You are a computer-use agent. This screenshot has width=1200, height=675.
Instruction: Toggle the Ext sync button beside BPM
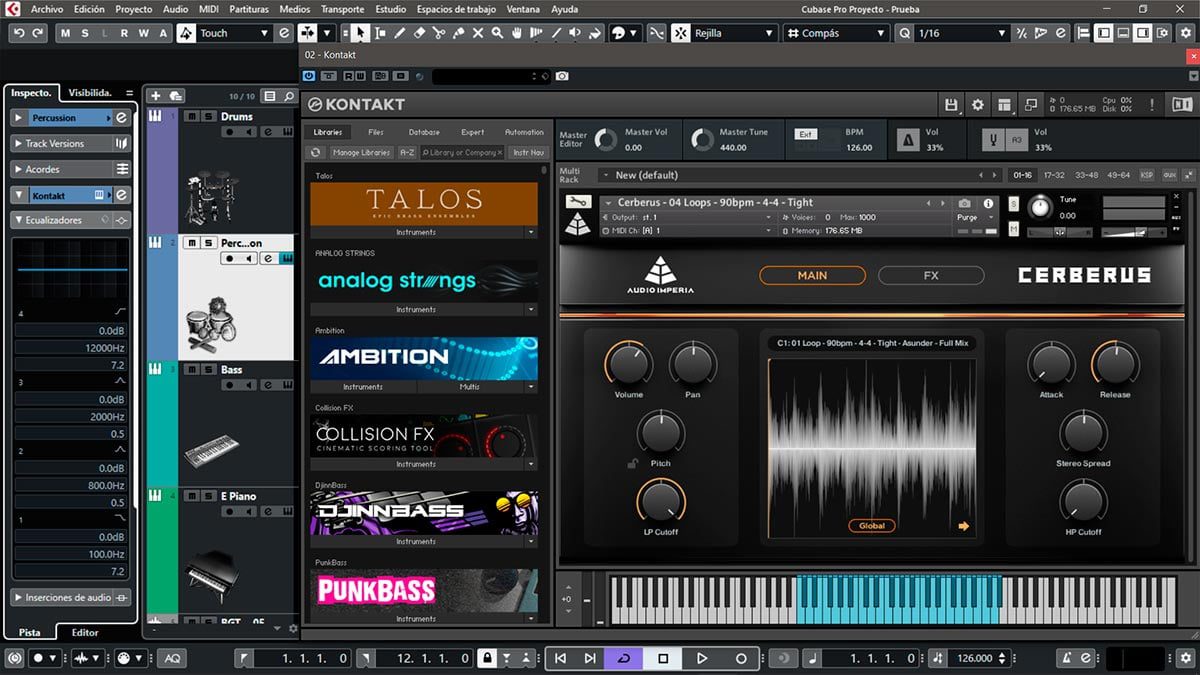coord(805,133)
